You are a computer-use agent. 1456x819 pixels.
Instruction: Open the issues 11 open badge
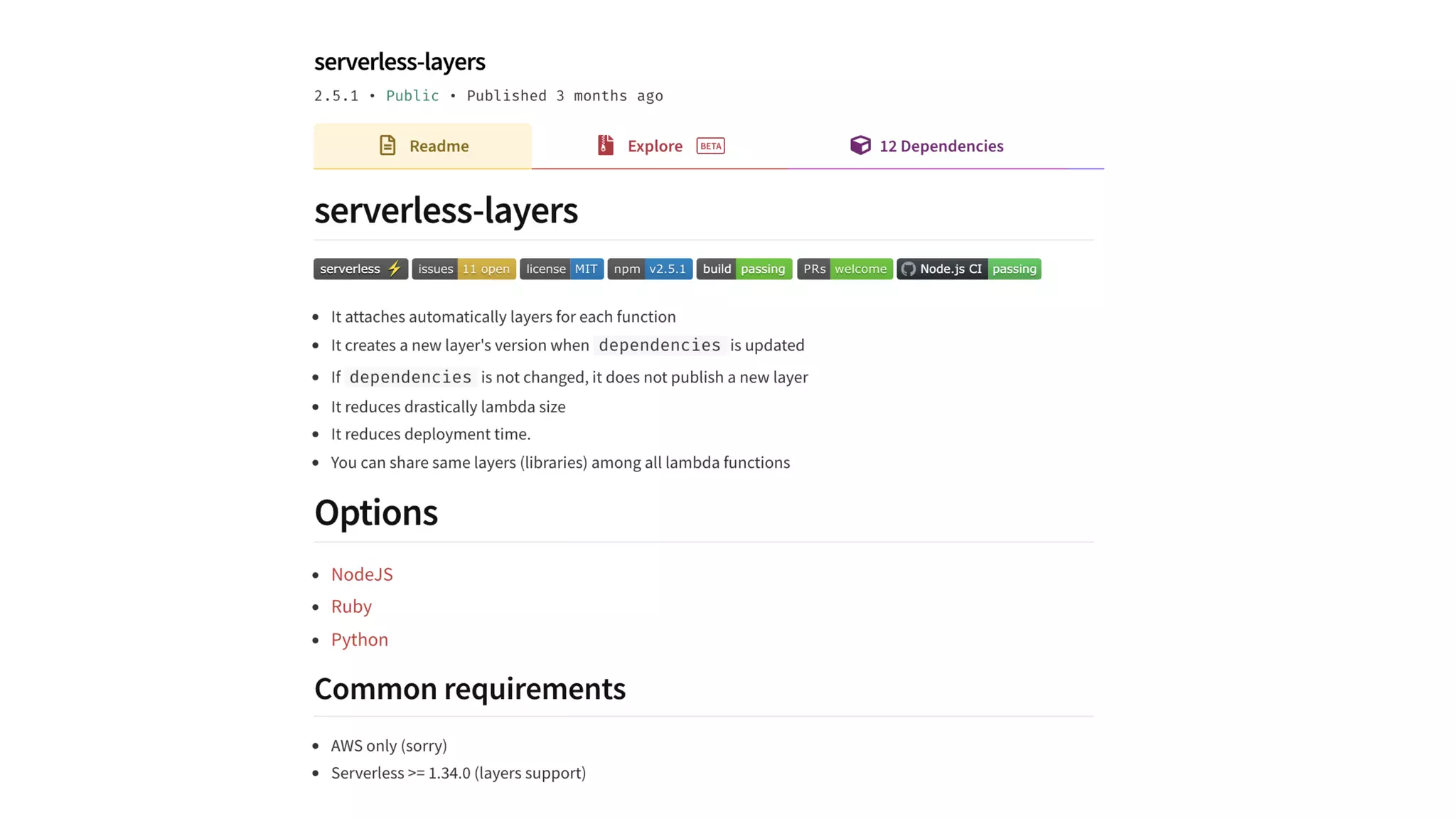click(x=464, y=269)
